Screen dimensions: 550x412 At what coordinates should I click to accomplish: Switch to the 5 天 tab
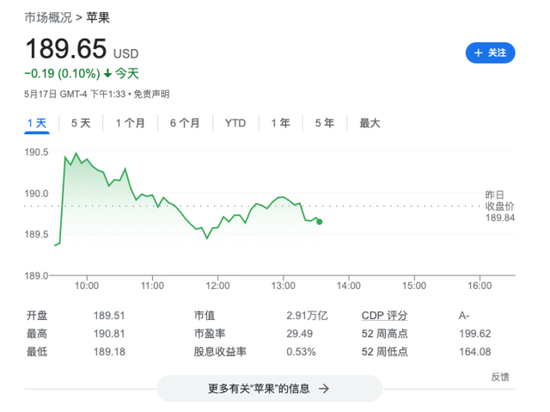click(81, 123)
